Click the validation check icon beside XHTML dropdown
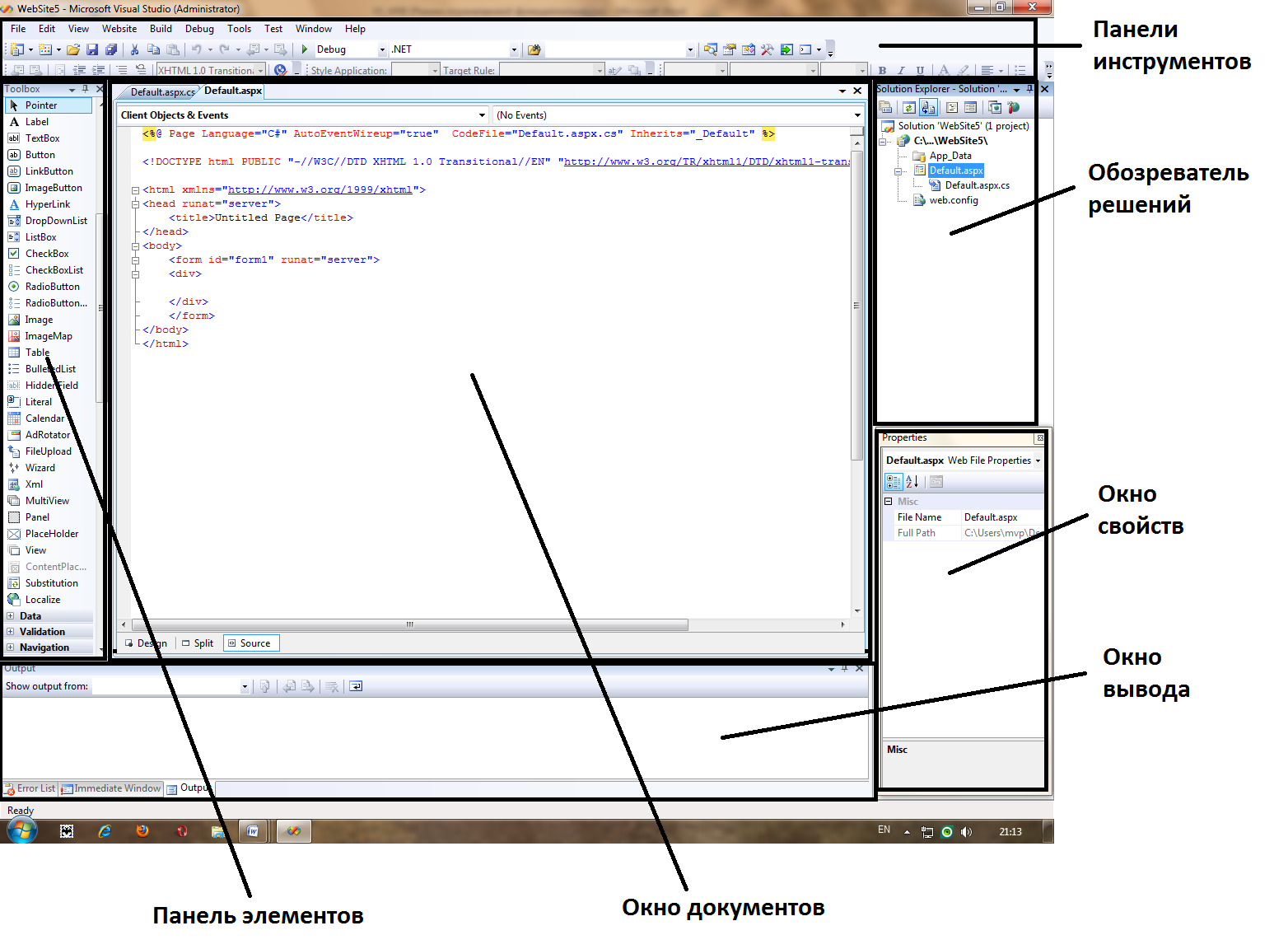 [x=280, y=71]
